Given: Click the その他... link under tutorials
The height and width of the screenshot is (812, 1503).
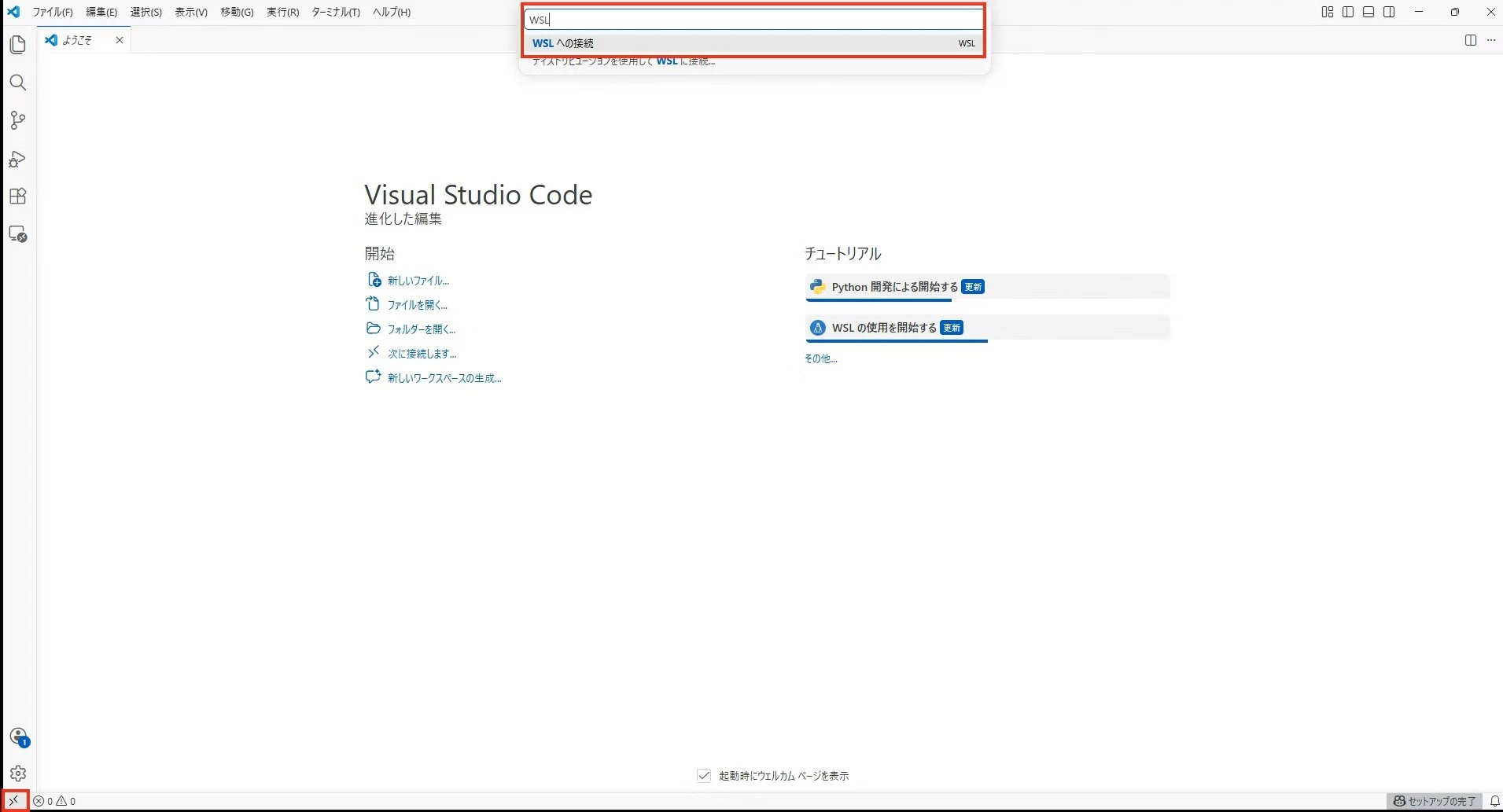Looking at the screenshot, I should click(820, 358).
